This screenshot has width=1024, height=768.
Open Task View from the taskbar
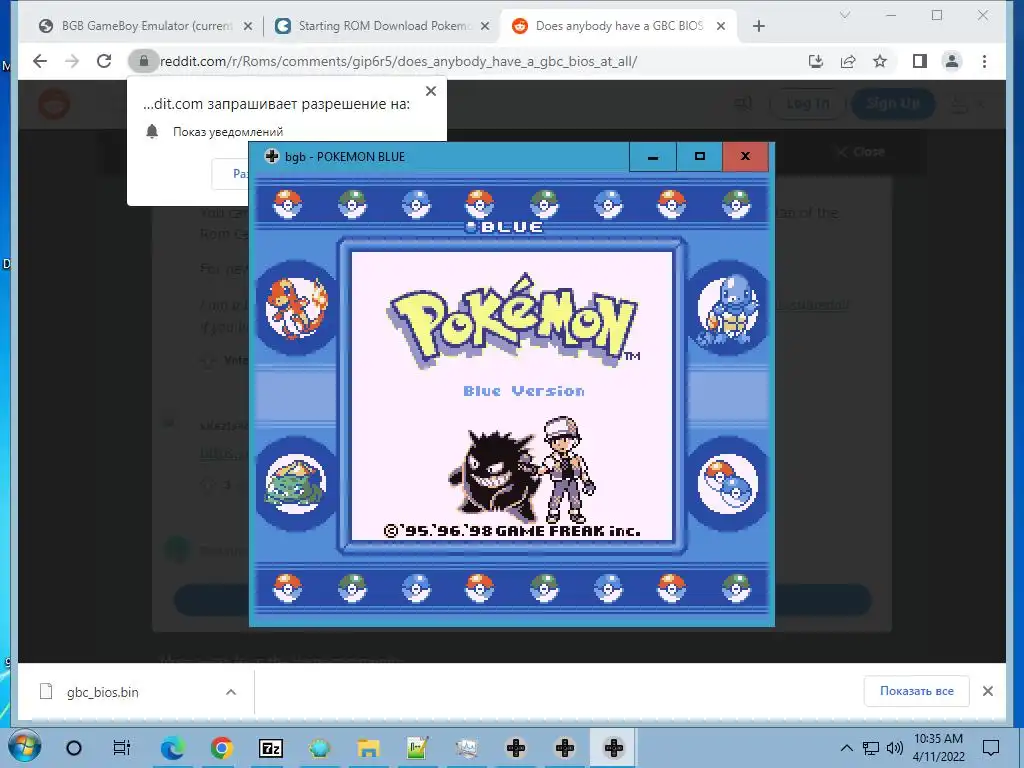[122, 748]
